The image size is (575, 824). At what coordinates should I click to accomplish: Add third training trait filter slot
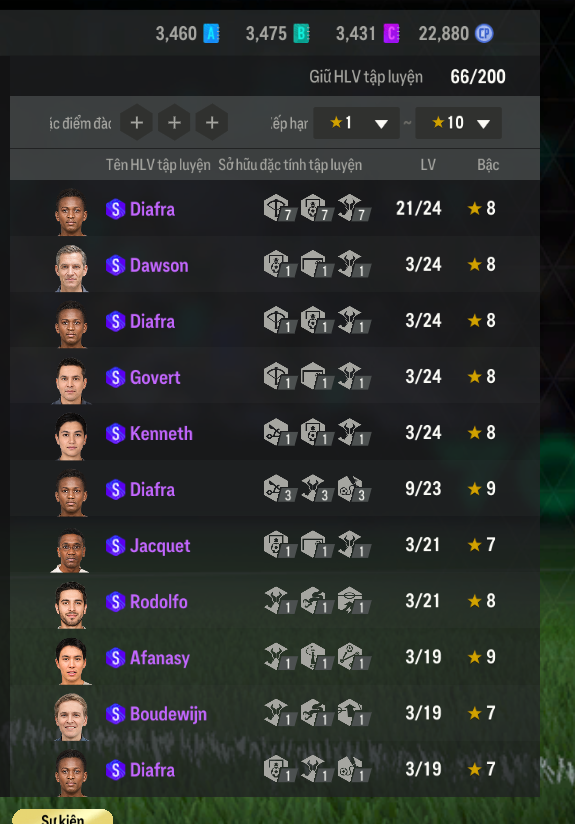tap(212, 123)
